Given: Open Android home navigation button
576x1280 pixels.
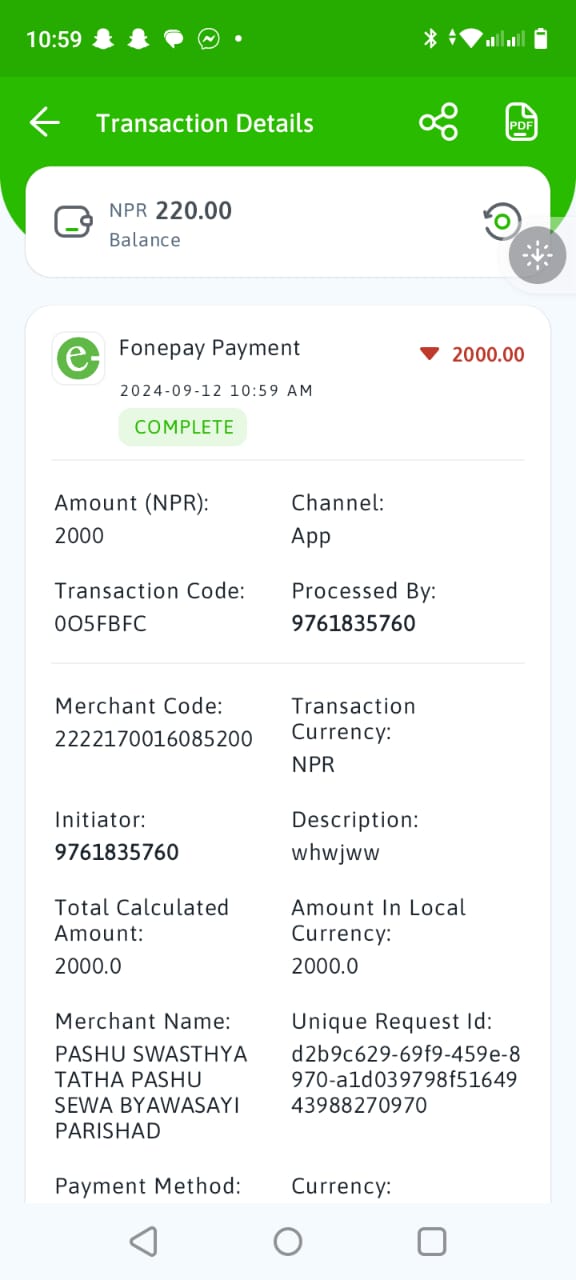Looking at the screenshot, I should tap(288, 1241).
